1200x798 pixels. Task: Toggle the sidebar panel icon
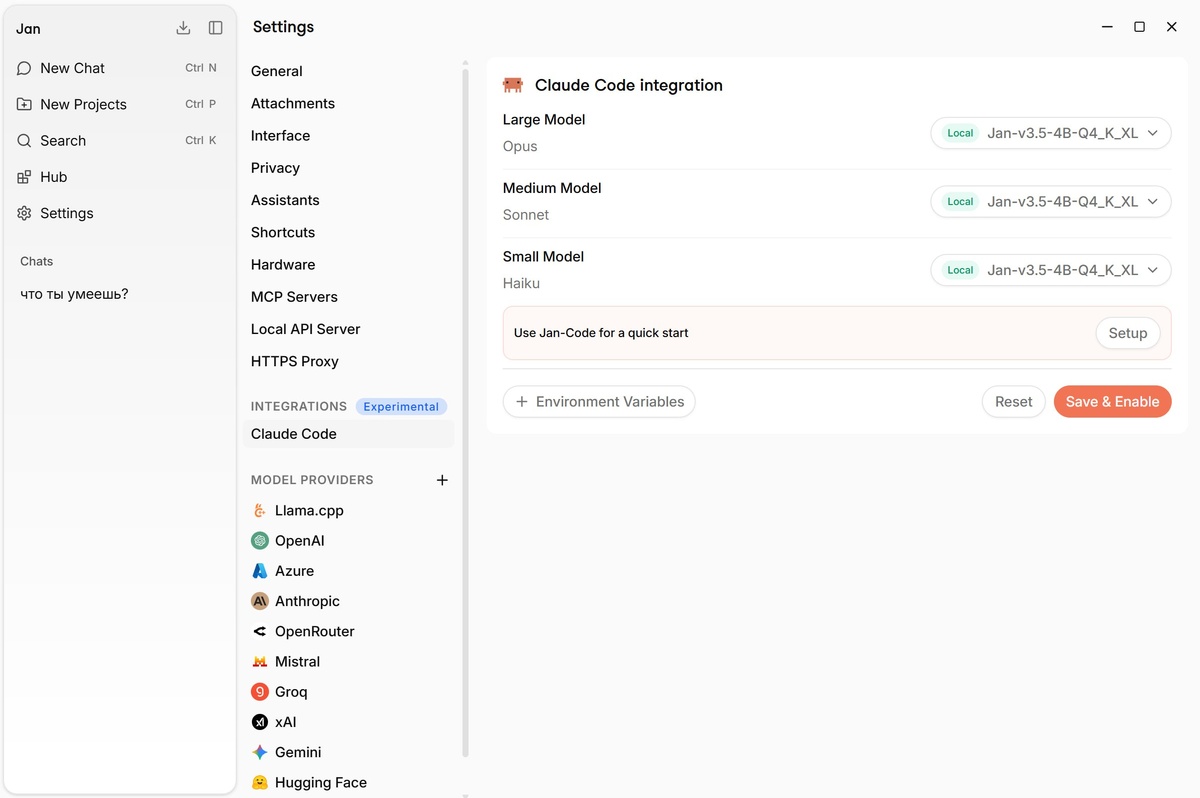coord(215,28)
